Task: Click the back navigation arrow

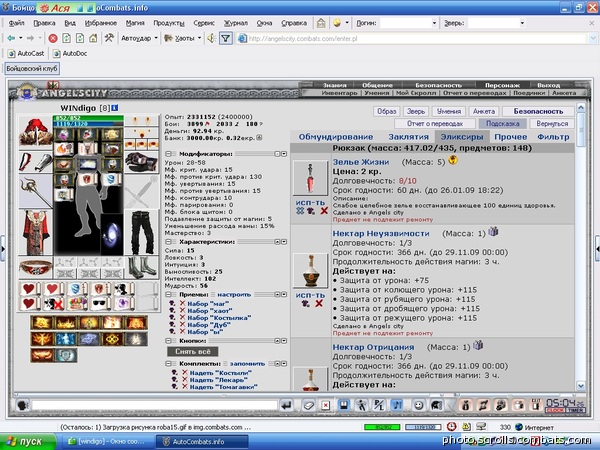Action: pos(11,38)
